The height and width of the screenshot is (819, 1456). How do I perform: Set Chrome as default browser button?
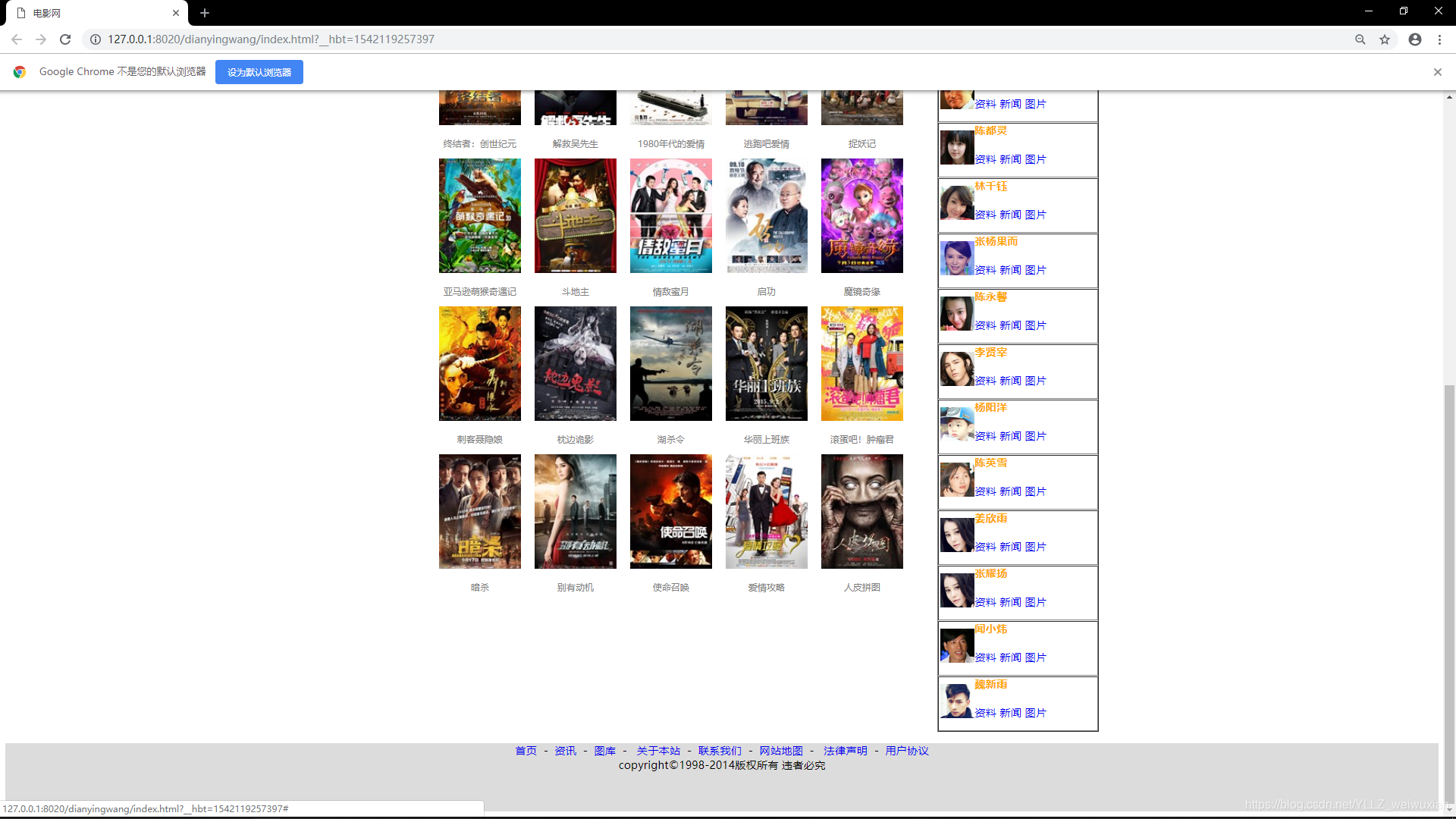(259, 72)
